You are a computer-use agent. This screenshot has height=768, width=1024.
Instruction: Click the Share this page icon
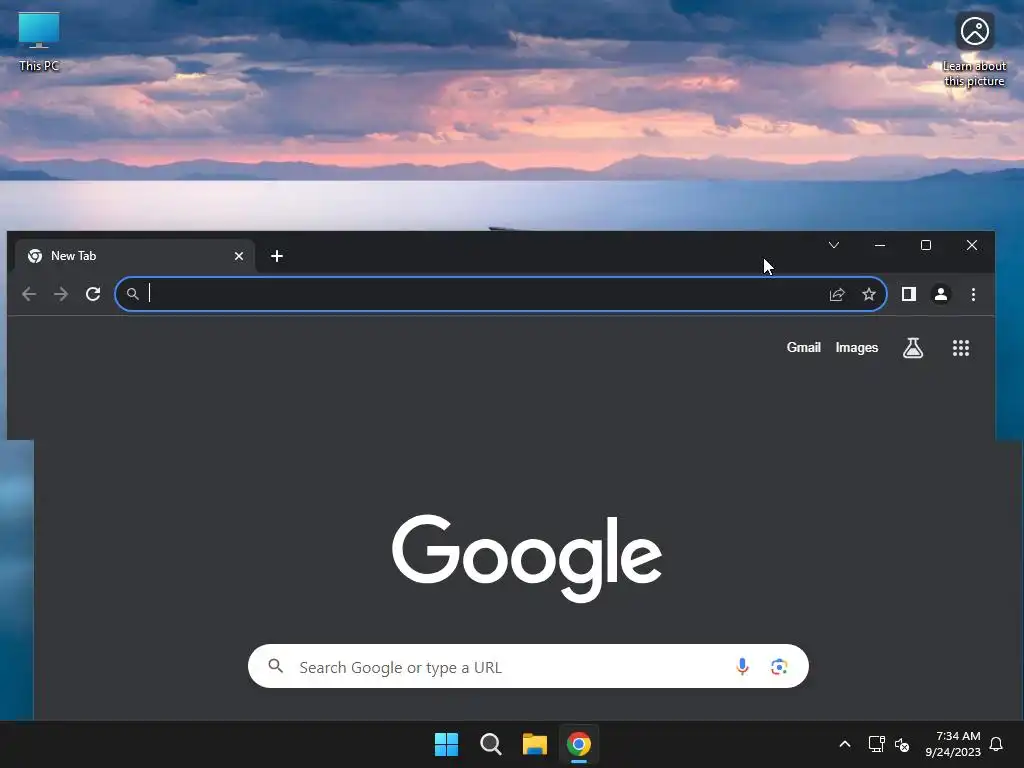[x=837, y=295]
